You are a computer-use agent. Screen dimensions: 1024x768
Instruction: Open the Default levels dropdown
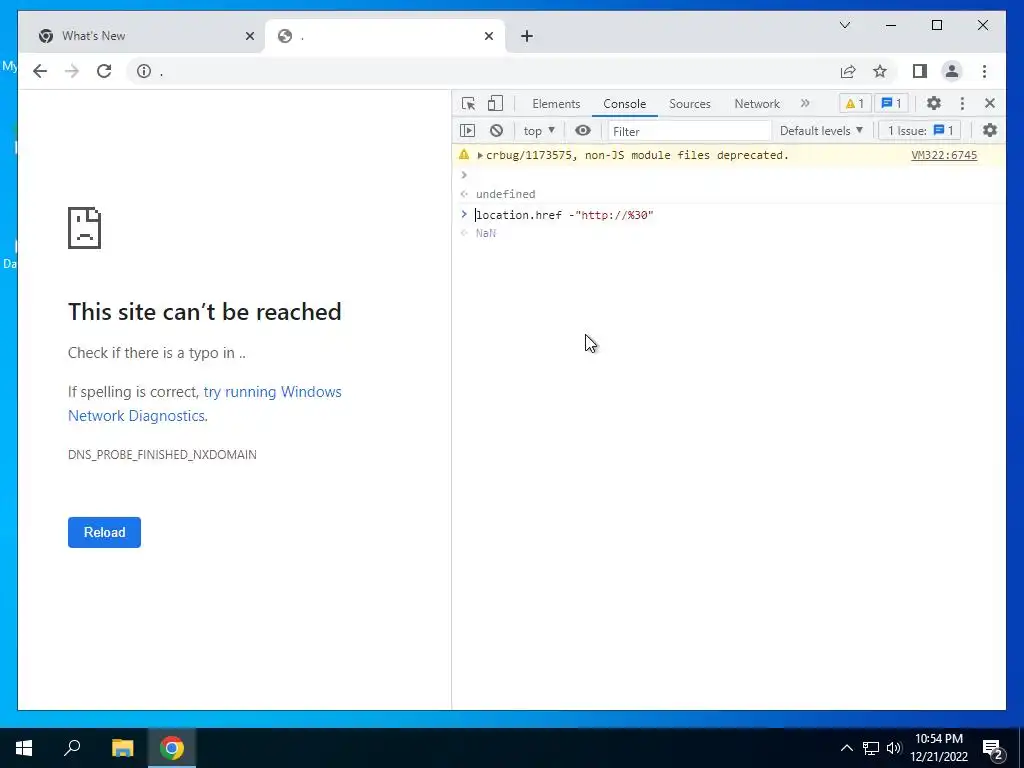tap(821, 131)
